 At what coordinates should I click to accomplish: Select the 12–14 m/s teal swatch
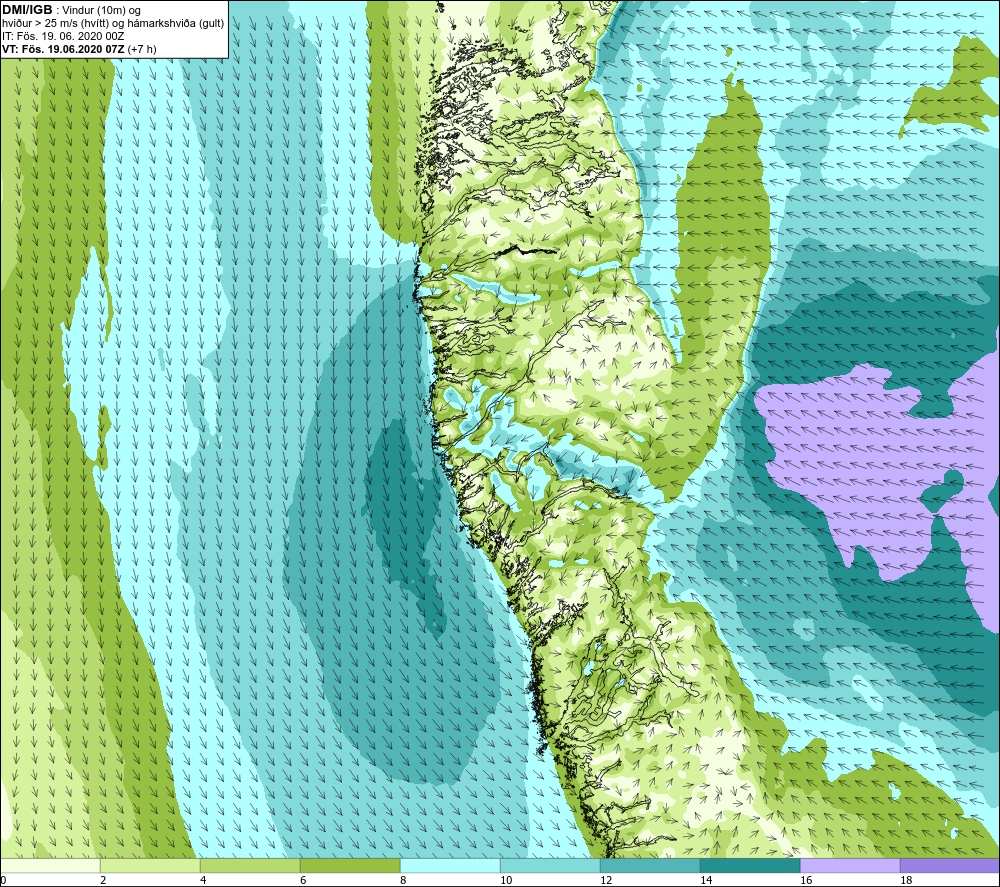pos(650,865)
